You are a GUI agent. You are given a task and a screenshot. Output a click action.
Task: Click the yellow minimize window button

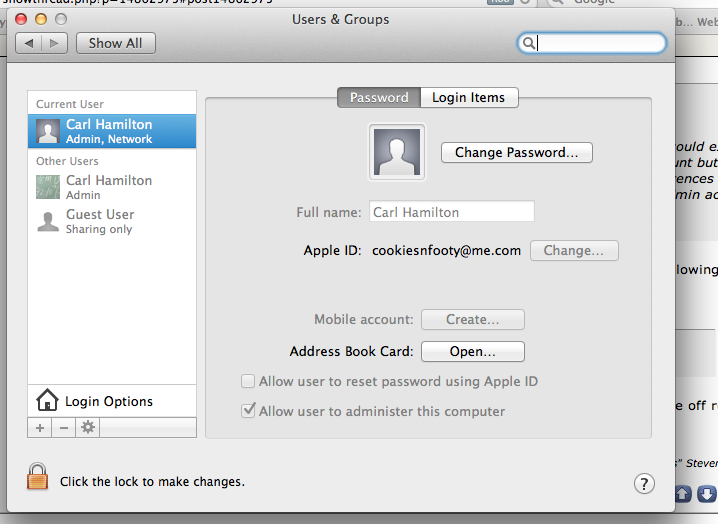[41, 19]
